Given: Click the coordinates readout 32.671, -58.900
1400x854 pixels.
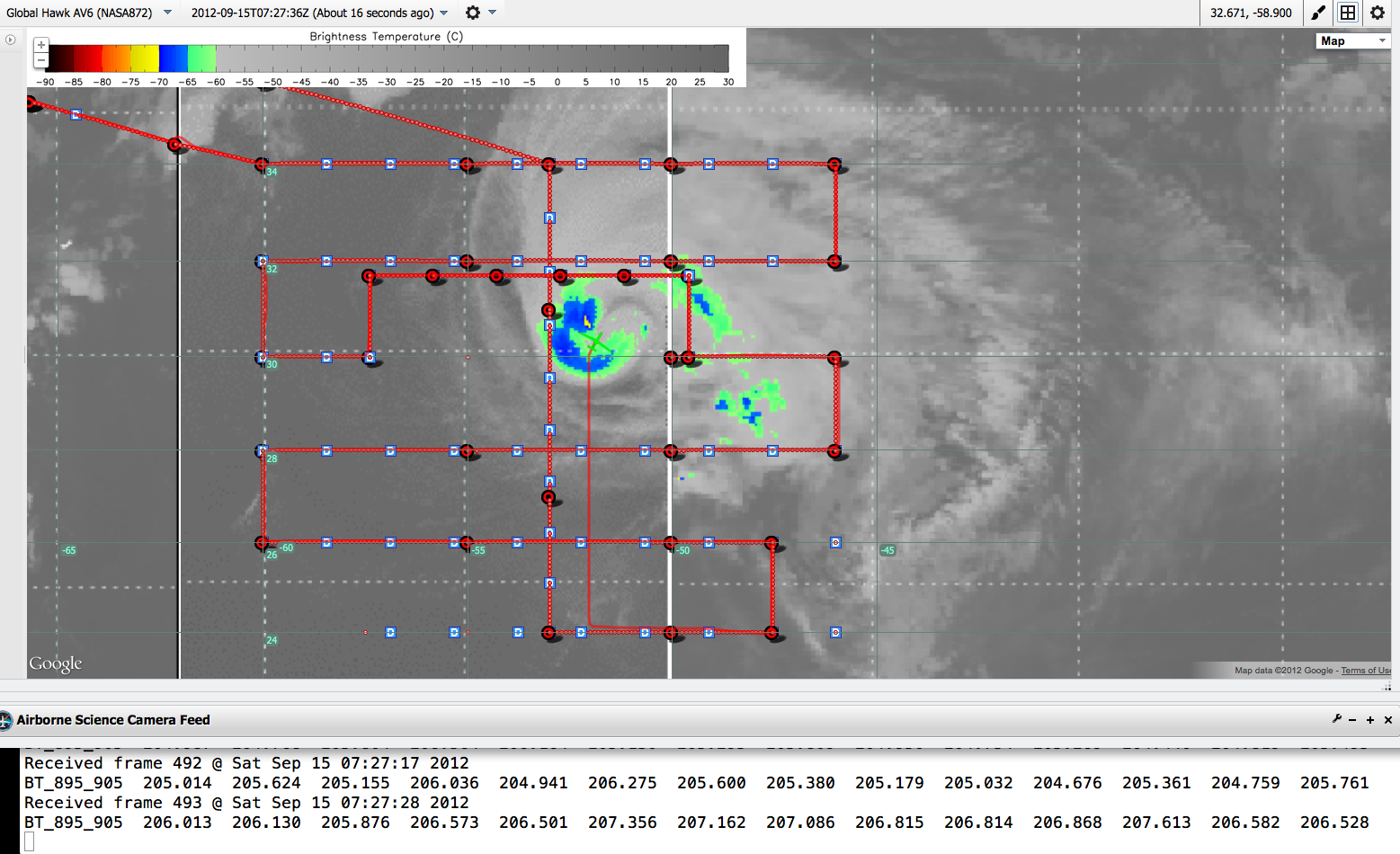Looking at the screenshot, I should click(x=1251, y=13).
